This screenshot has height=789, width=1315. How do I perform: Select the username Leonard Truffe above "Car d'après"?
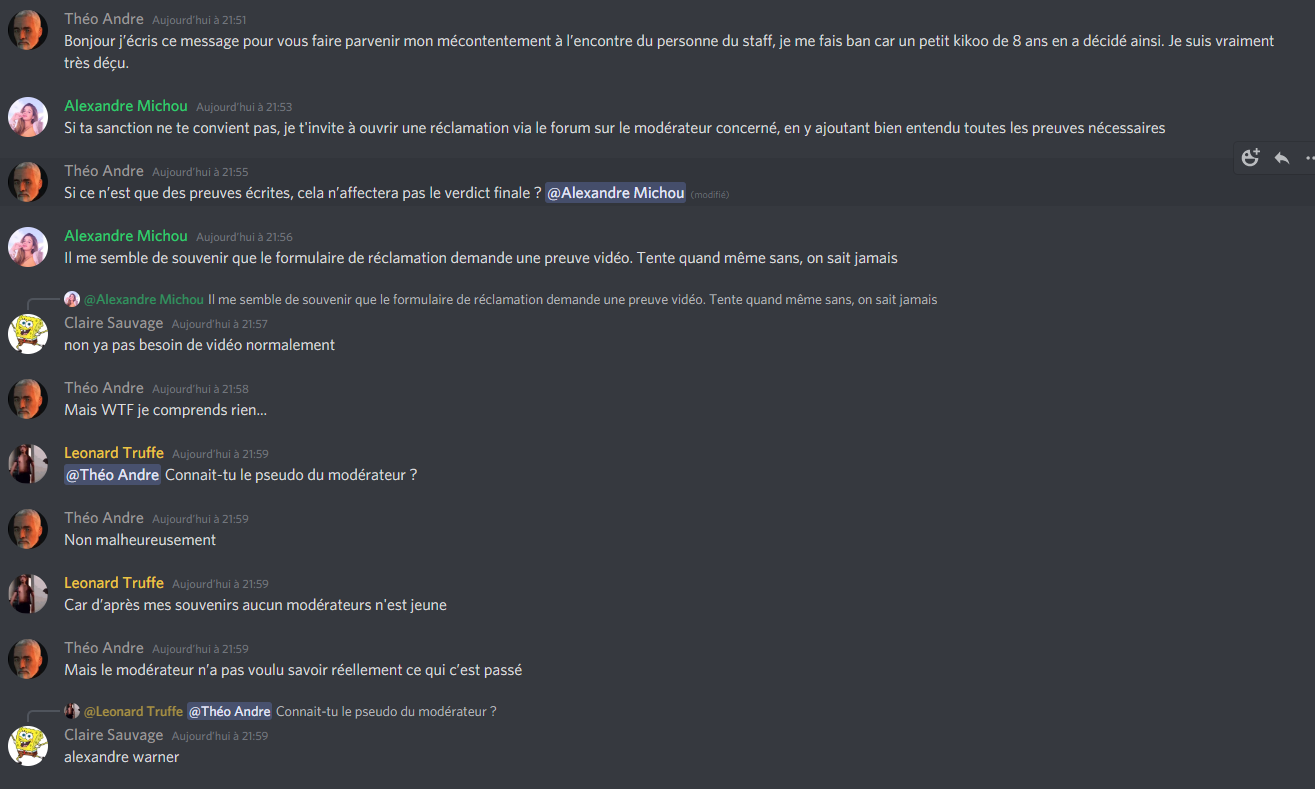click(114, 583)
